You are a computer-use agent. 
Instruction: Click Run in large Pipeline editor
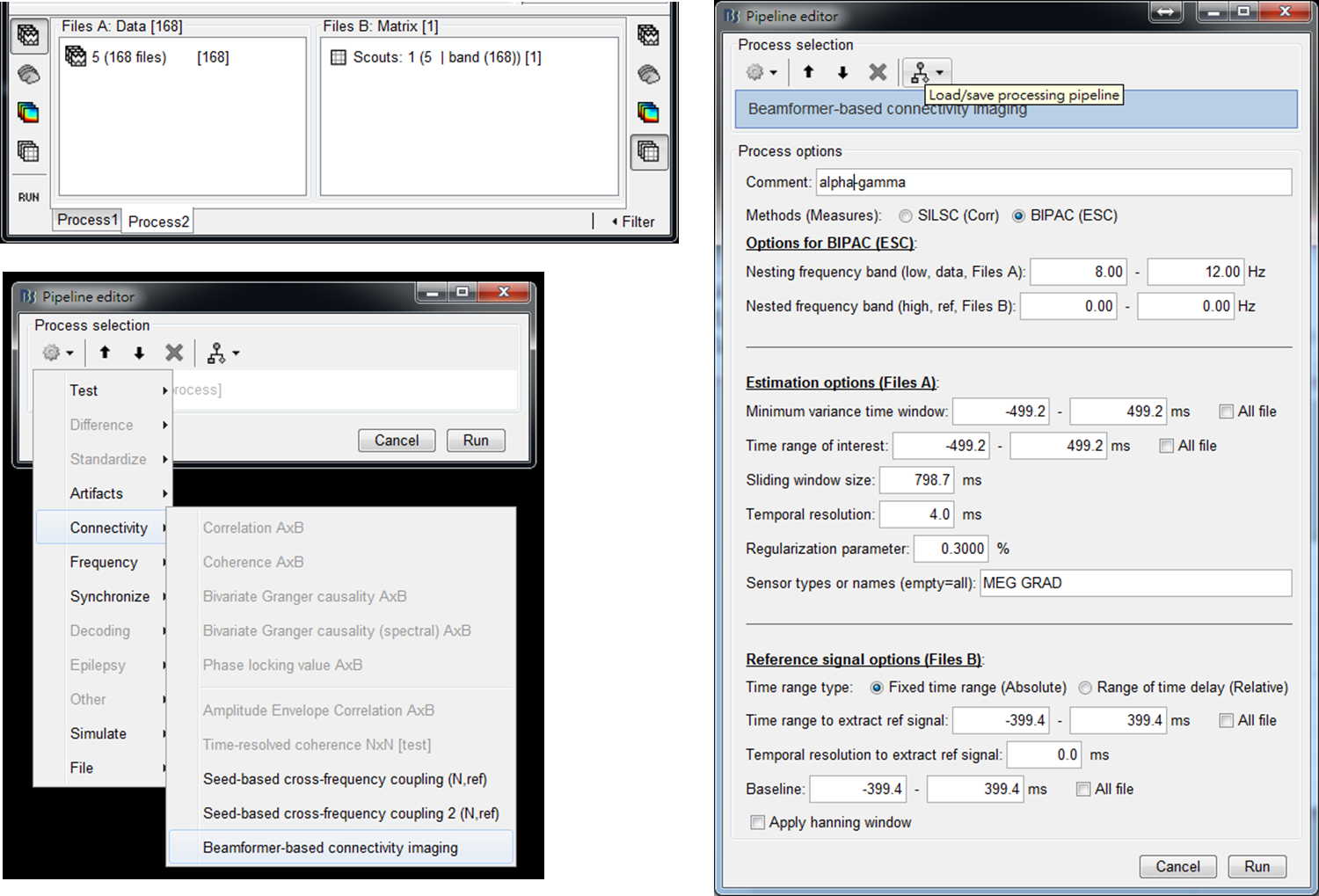point(1257,867)
